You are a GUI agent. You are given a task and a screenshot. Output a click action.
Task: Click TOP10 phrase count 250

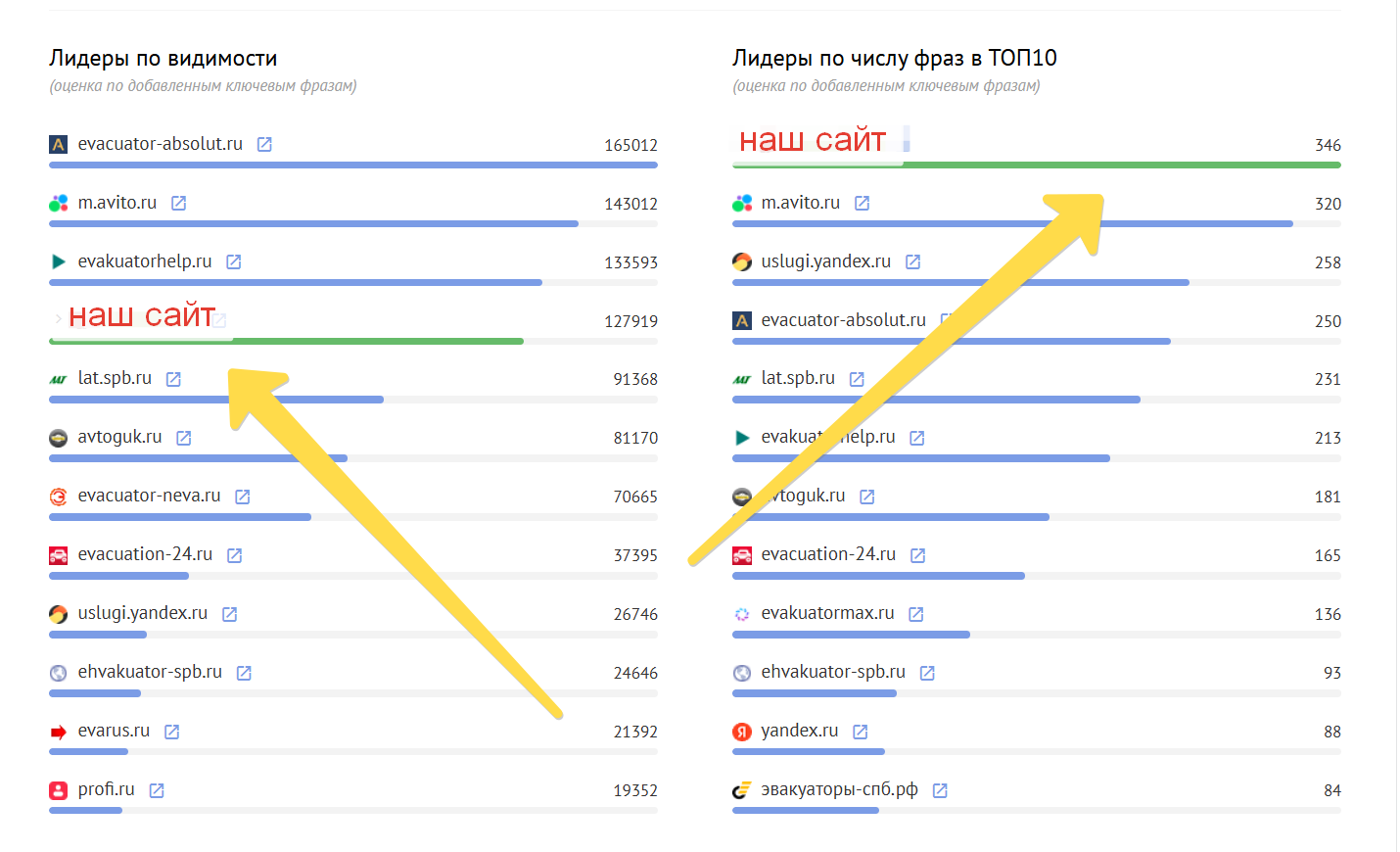pyautogui.click(x=1328, y=321)
